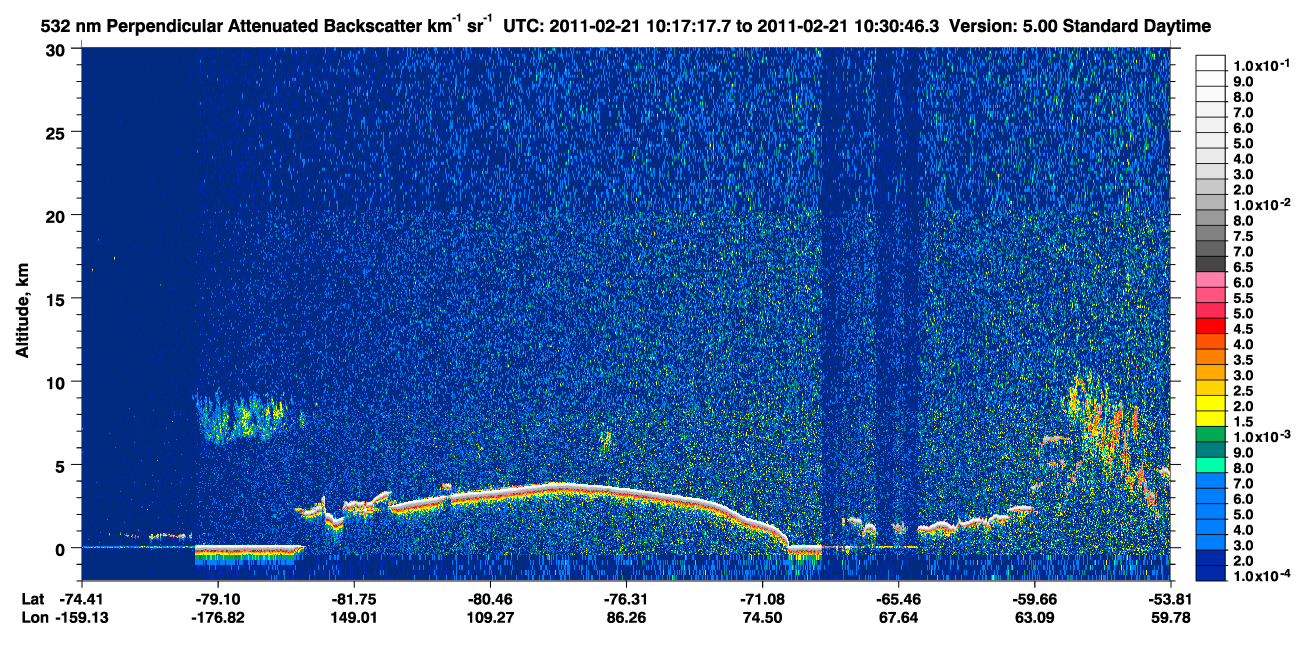Select latitude value '-71.08'
1300x667 pixels.
pos(762,598)
